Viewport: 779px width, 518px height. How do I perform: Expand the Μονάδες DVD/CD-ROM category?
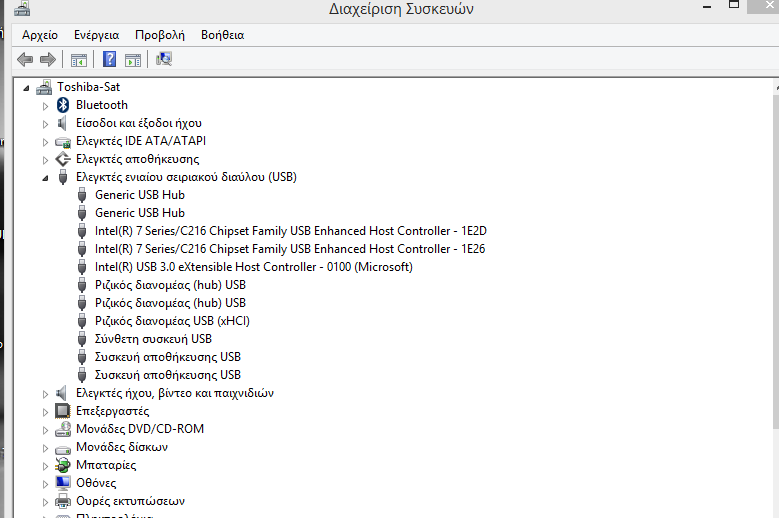(x=45, y=430)
